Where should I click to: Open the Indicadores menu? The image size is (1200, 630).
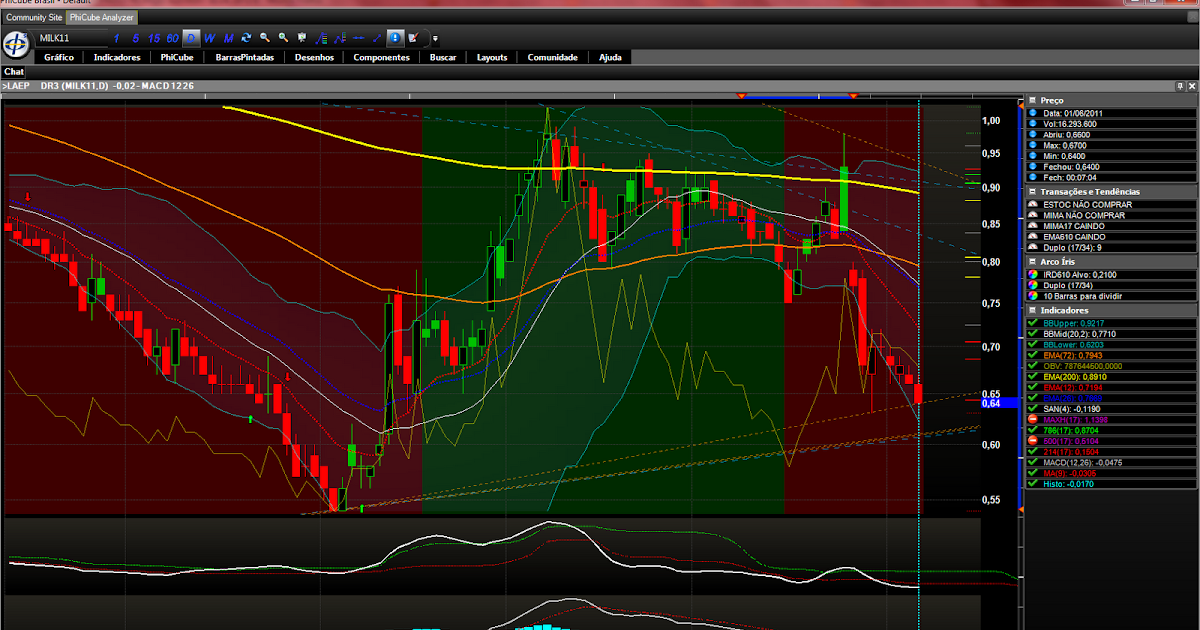pyautogui.click(x=117, y=57)
